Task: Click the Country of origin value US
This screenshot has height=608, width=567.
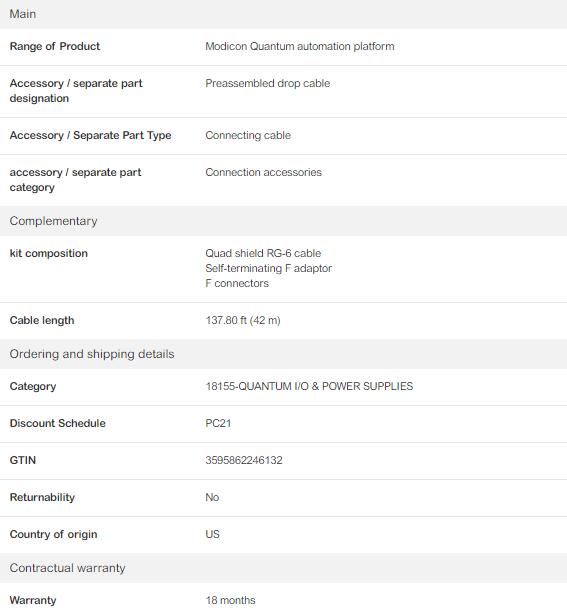Action: point(212,534)
